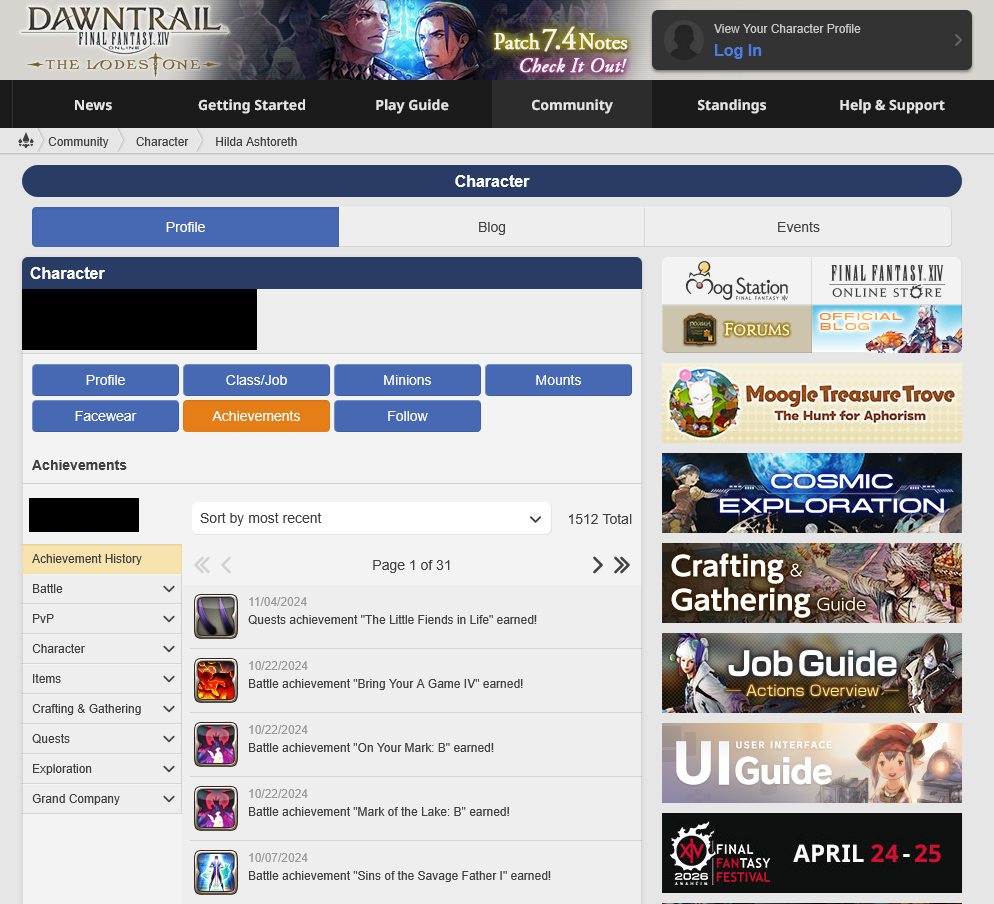
Task: Open the Class/Job button
Action: click(x=256, y=380)
